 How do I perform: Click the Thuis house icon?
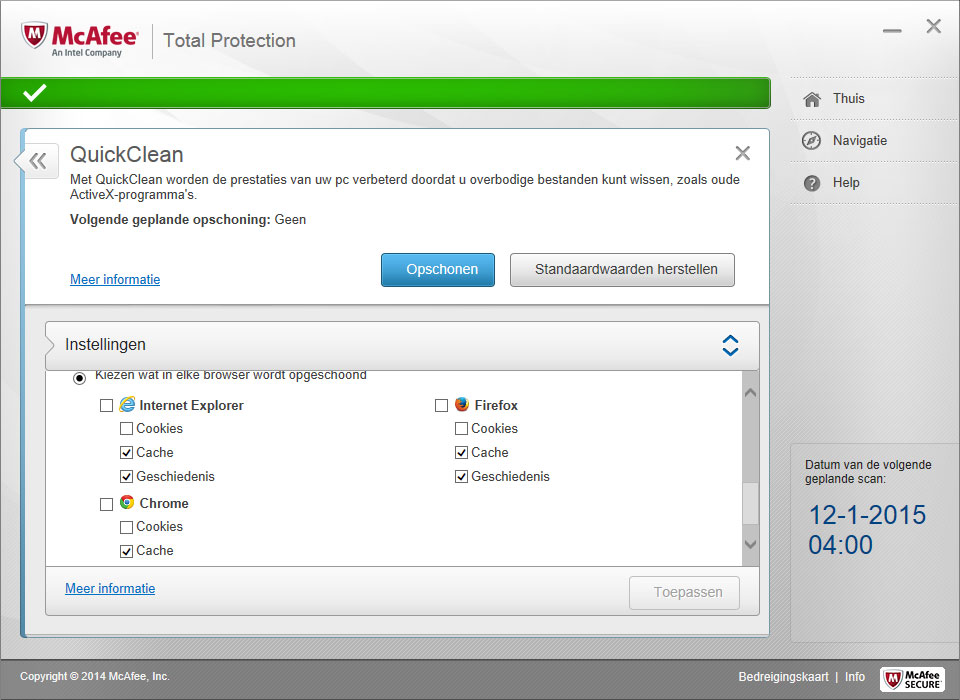click(812, 99)
